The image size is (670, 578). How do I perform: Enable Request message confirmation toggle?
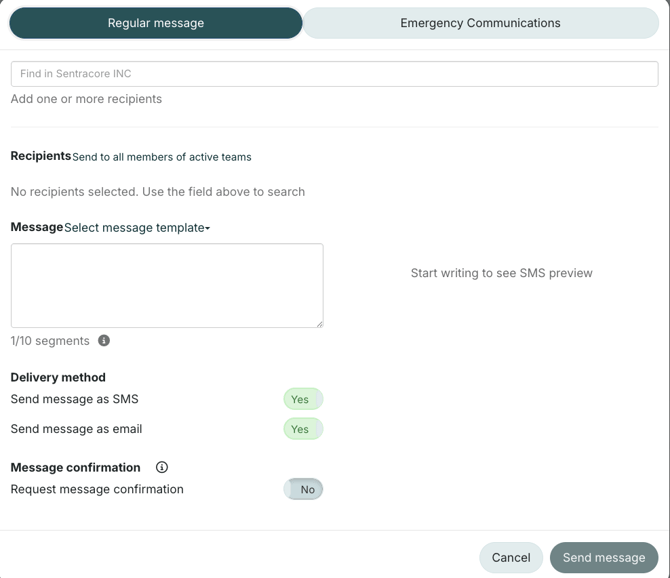(302, 489)
